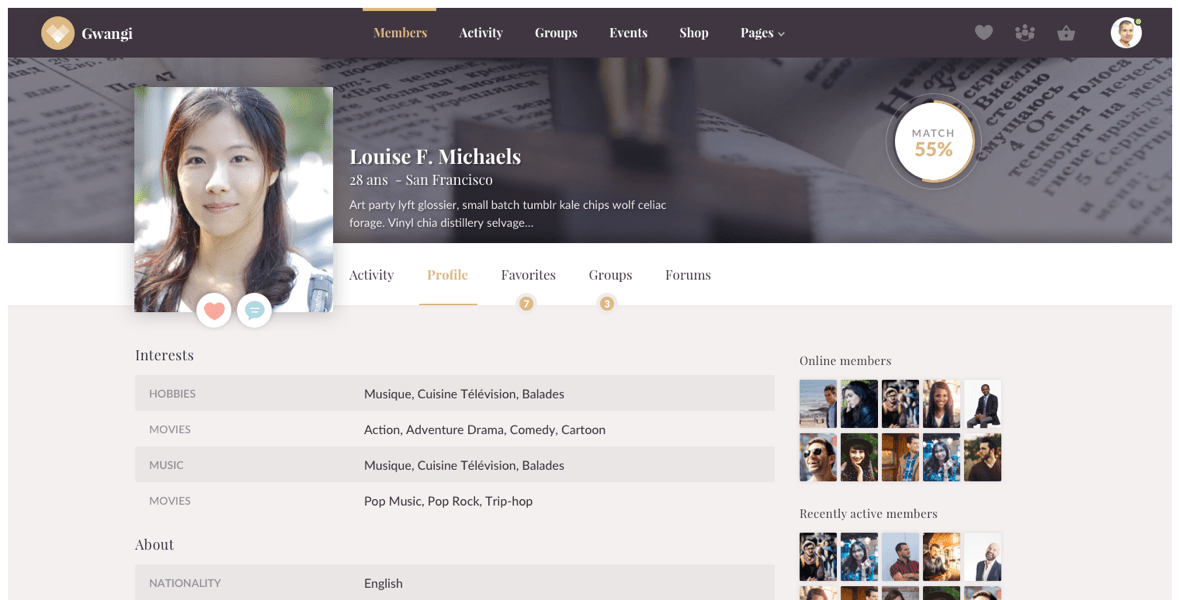This screenshot has height=600, width=1180.
Task: Switch to the Forums profile tab
Action: click(x=688, y=275)
